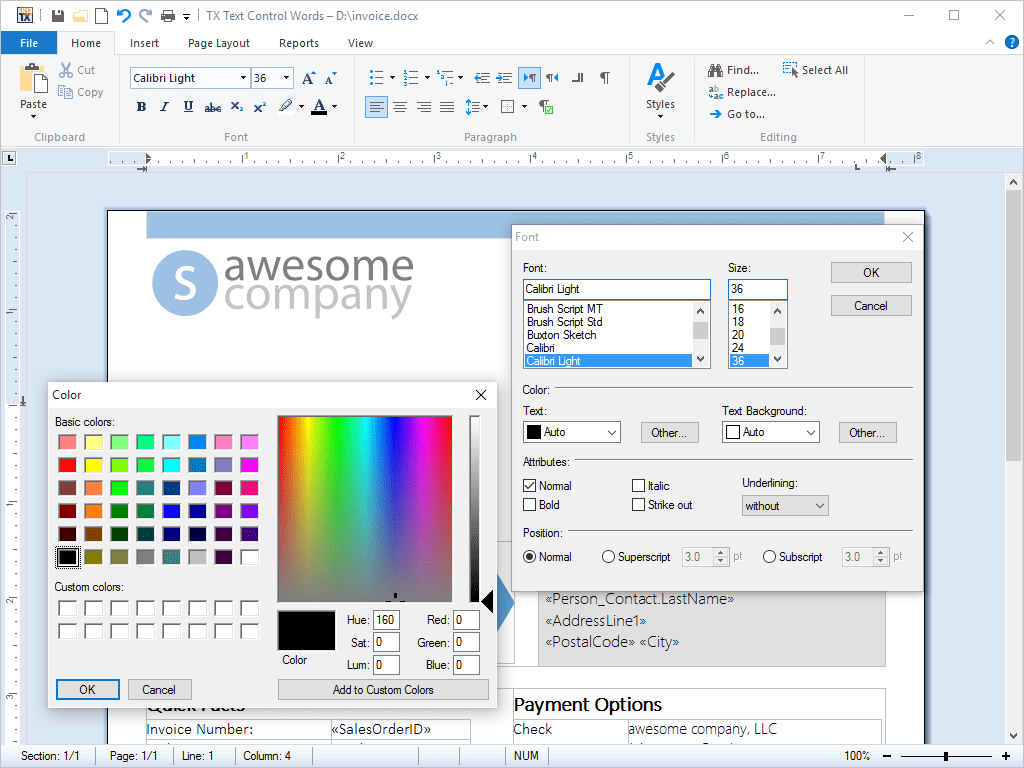Pick a red swatch from Basic colors
Viewport: 1024px width, 768px height.
[66, 464]
